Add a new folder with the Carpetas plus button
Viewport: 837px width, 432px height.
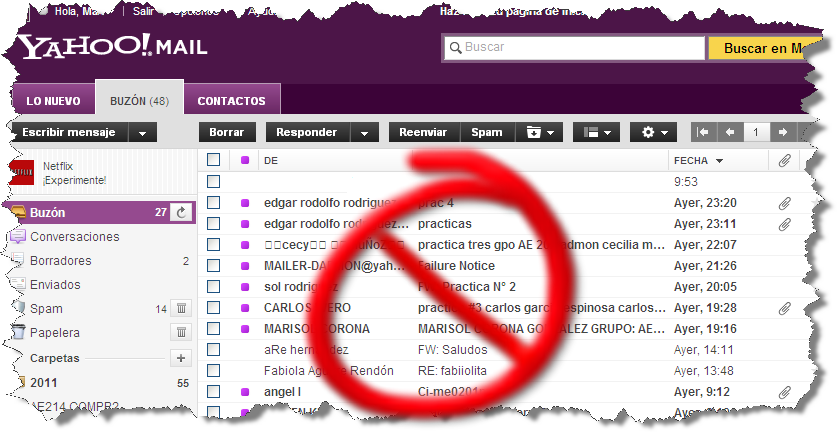[181, 358]
